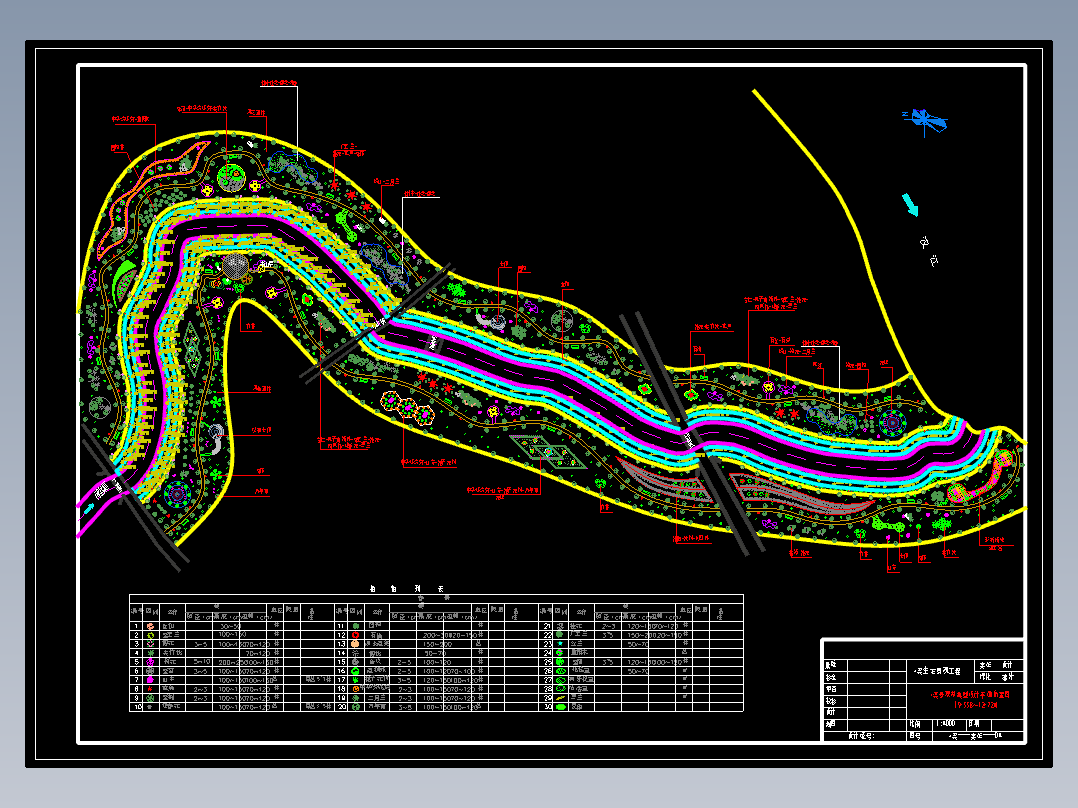Click the red drawing title text in title block

[970, 699]
